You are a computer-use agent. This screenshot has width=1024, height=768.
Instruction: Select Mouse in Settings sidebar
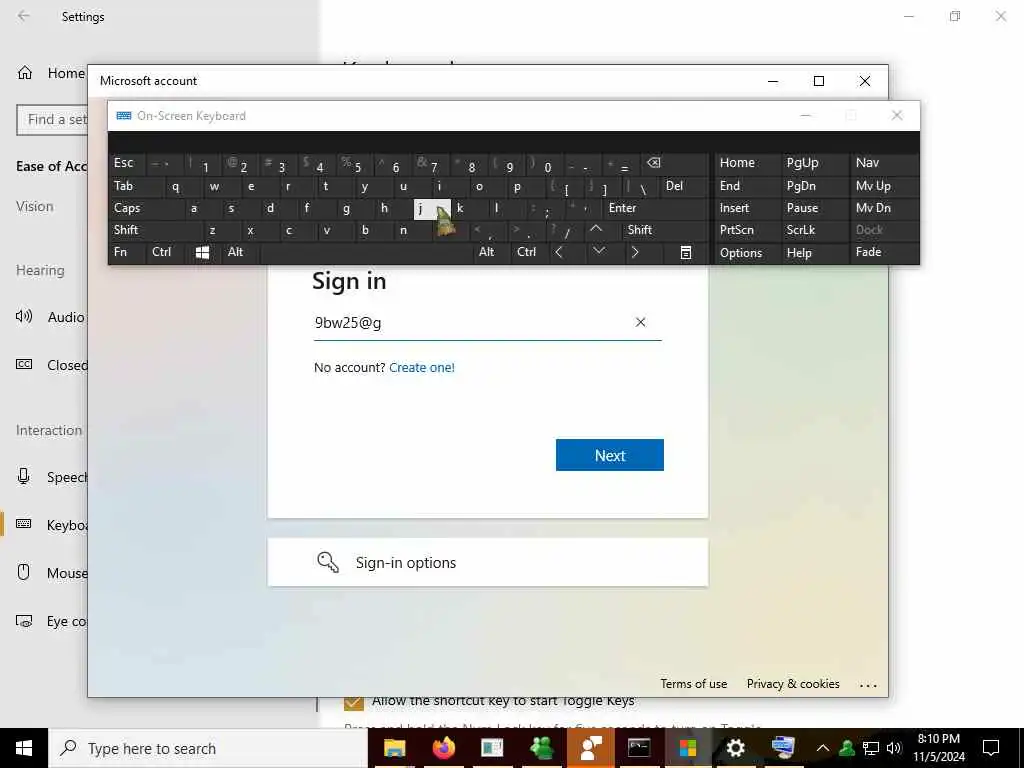pos(51,573)
